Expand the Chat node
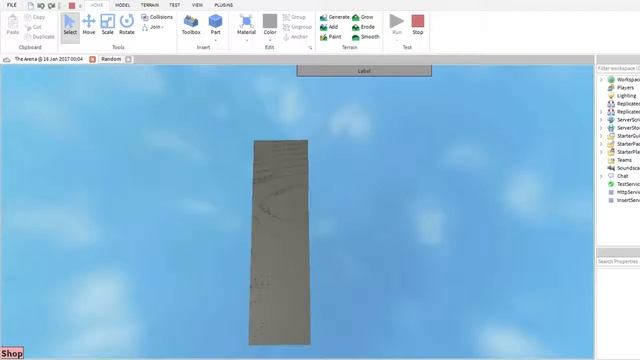 tap(601, 176)
